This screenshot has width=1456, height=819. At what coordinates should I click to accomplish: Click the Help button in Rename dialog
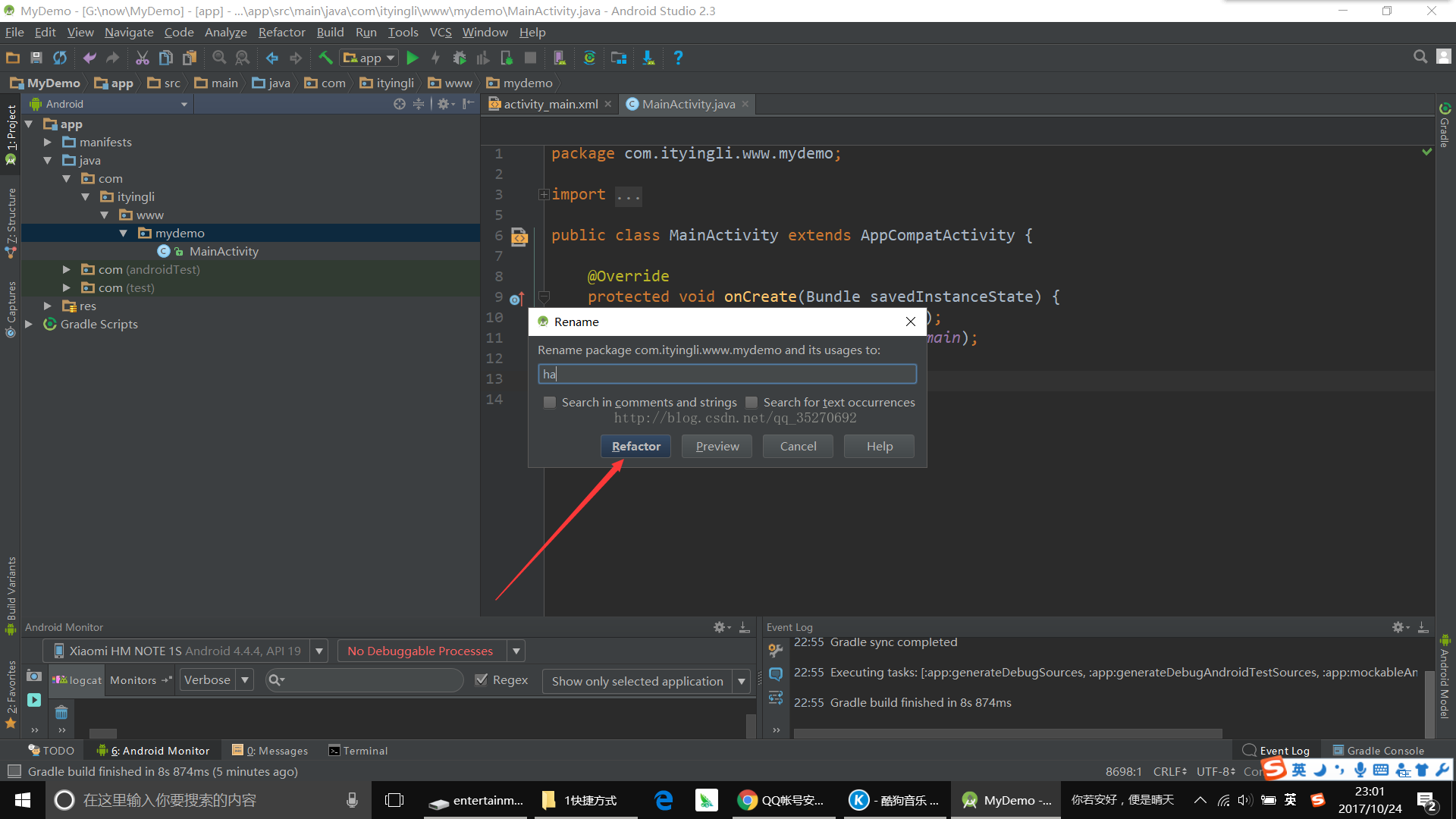pos(879,446)
